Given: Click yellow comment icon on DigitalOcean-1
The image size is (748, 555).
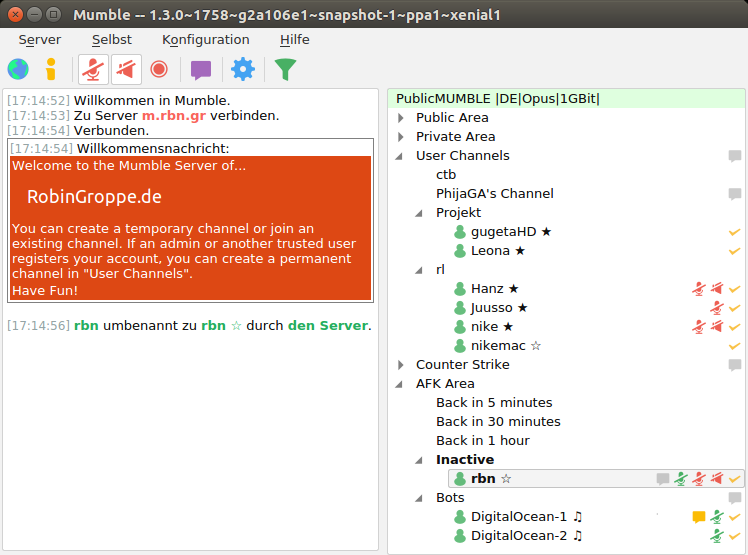Looking at the screenshot, I should 699,517.
